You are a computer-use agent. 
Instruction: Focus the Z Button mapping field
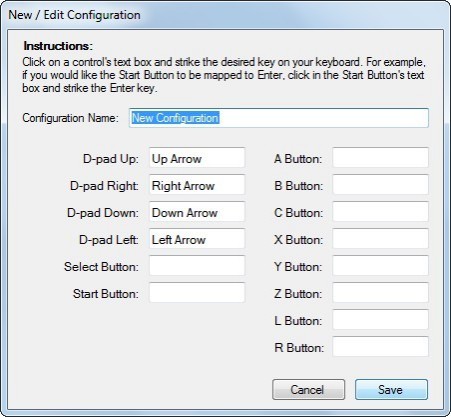(380, 293)
